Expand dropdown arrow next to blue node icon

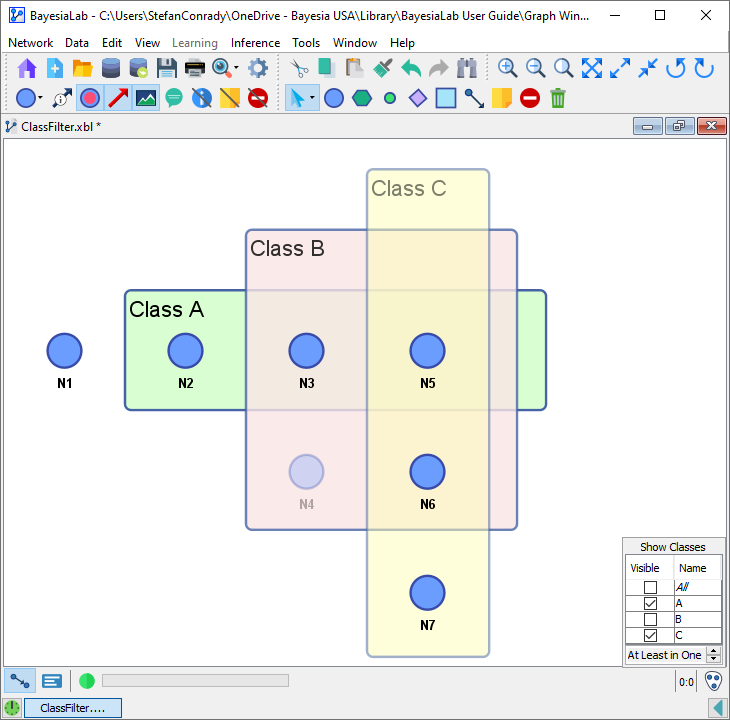[41, 98]
